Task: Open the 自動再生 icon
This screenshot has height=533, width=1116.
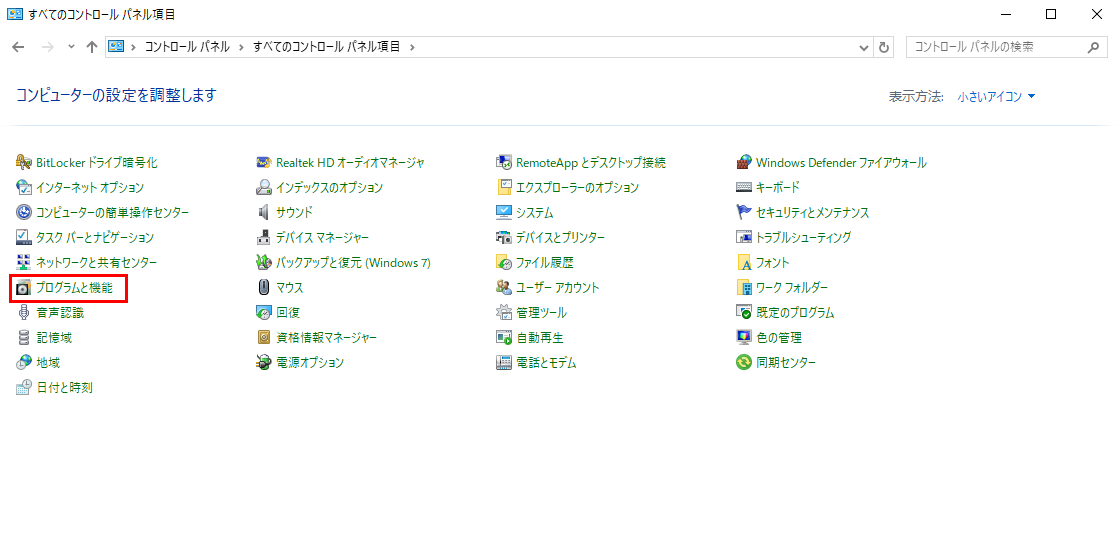Action: point(505,337)
